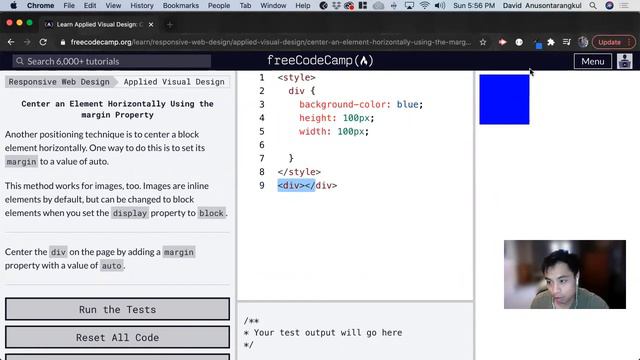Click the volume icon in menu bar

[440, 5]
